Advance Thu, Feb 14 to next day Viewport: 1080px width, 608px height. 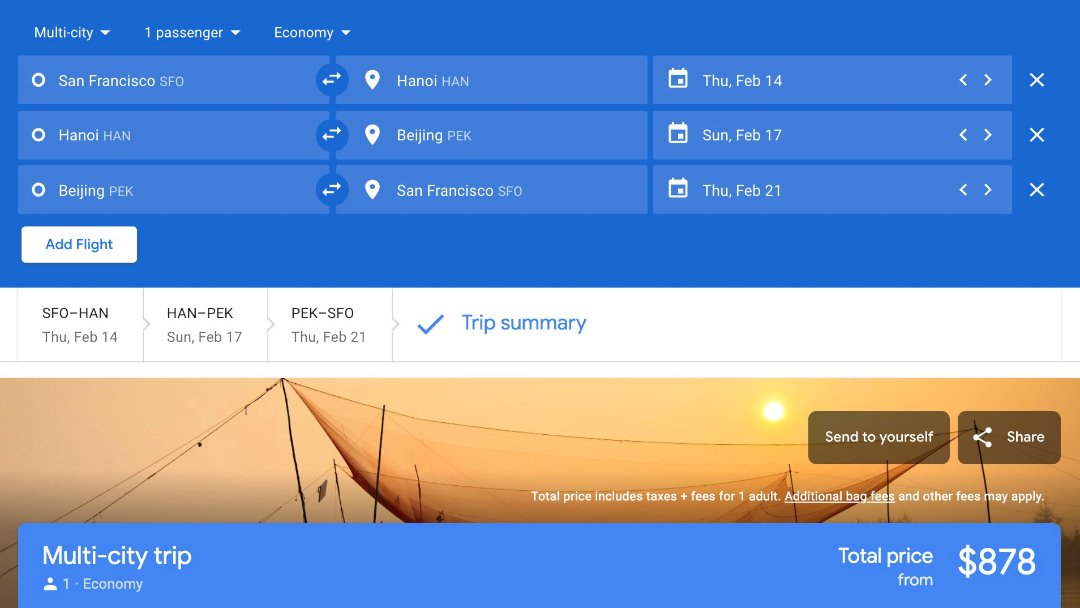pyautogui.click(x=988, y=80)
